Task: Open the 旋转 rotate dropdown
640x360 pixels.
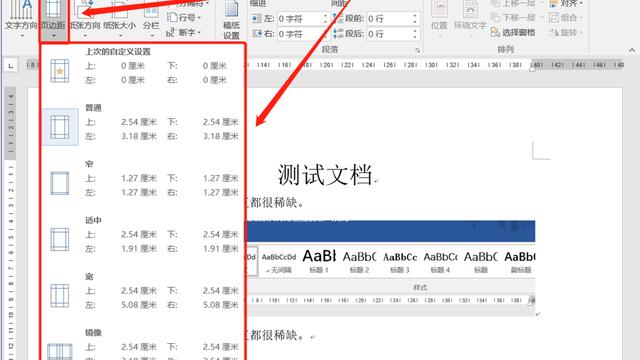Action: tap(566, 32)
